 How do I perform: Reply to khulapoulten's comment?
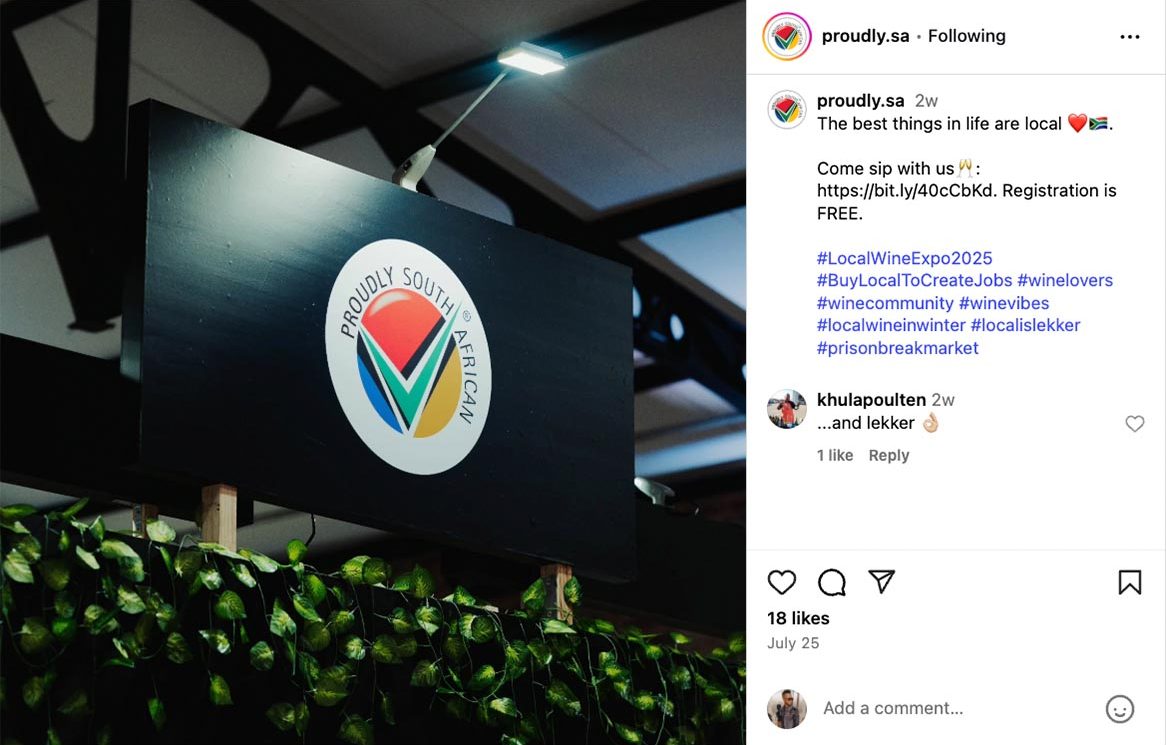coord(889,455)
